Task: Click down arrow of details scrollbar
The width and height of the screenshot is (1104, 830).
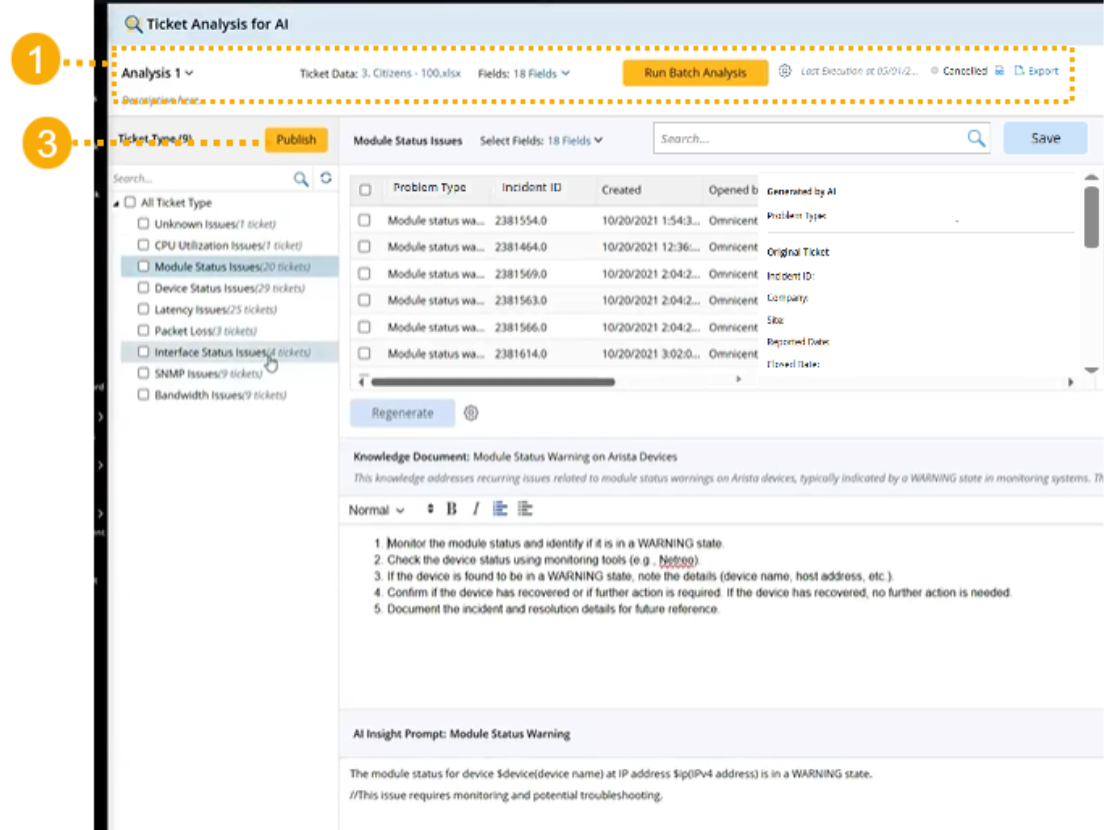Action: 1091,370
